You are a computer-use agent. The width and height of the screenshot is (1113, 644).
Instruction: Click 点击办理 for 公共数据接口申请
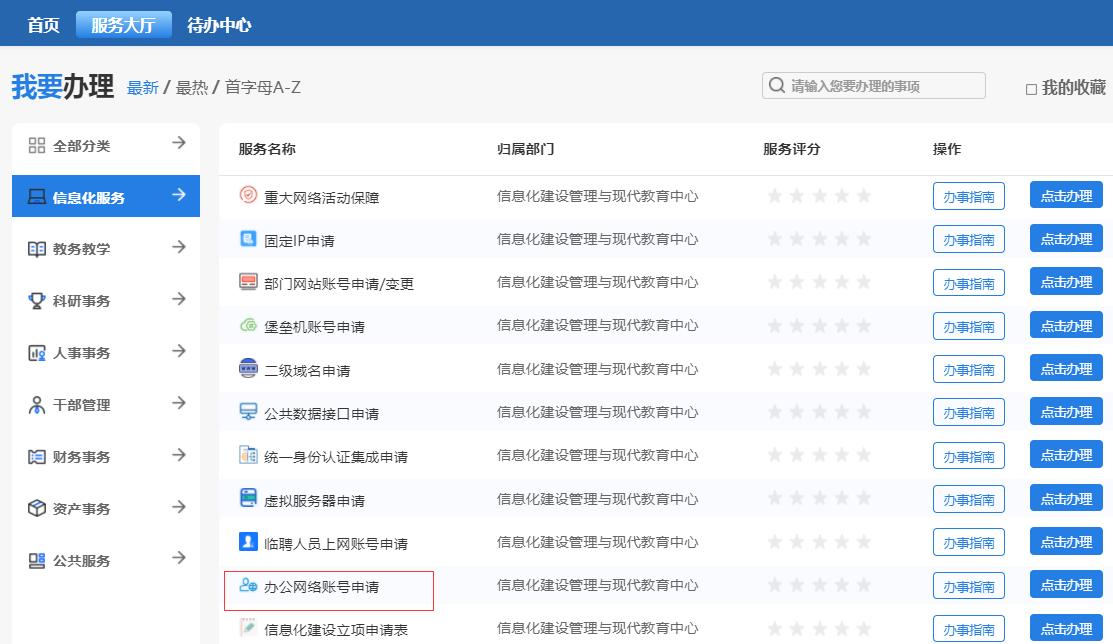click(x=1066, y=412)
